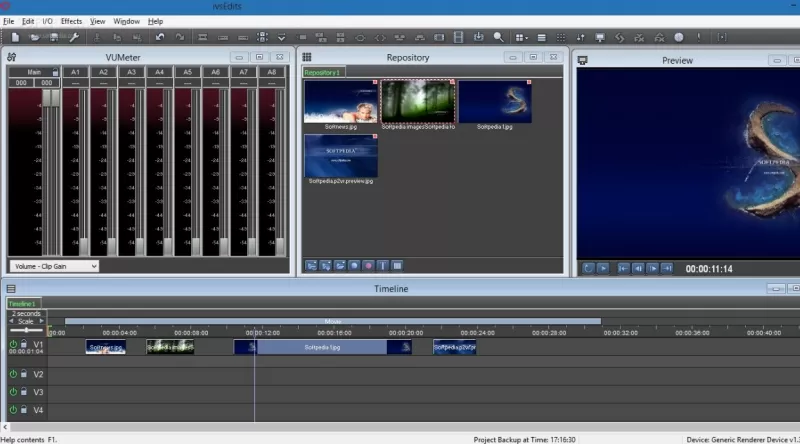The image size is (800, 444).
Task: Open the Volume - Clip Gain dropdown
Action: [x=54, y=266]
